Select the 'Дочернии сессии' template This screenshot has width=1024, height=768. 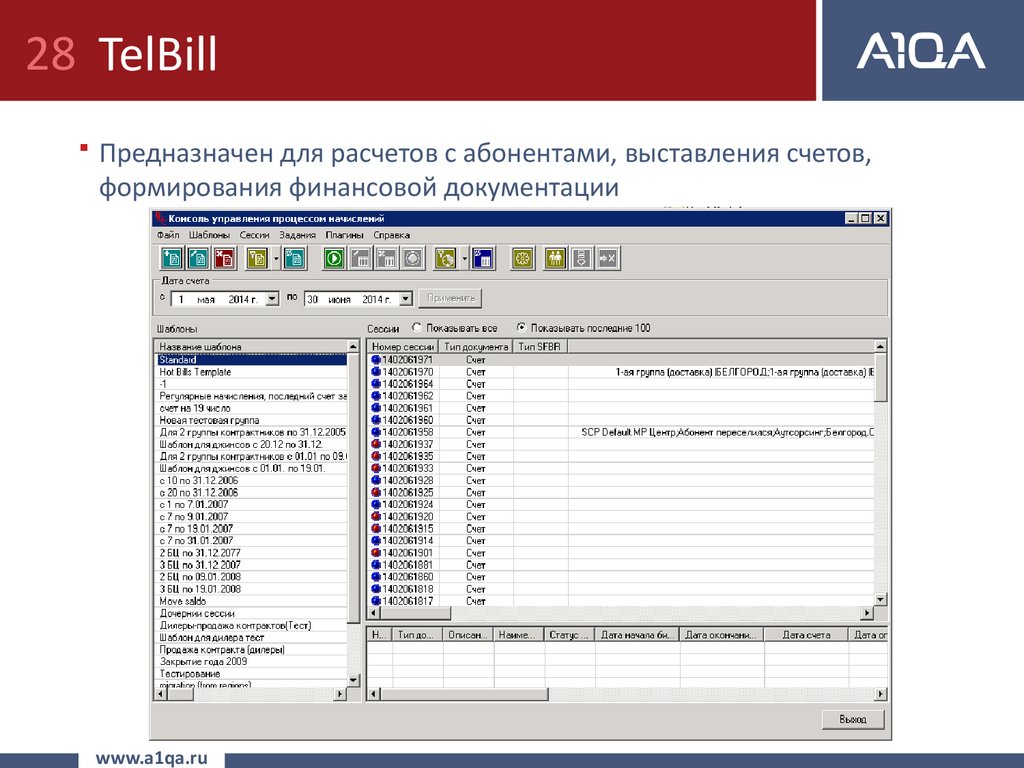click(x=251, y=613)
